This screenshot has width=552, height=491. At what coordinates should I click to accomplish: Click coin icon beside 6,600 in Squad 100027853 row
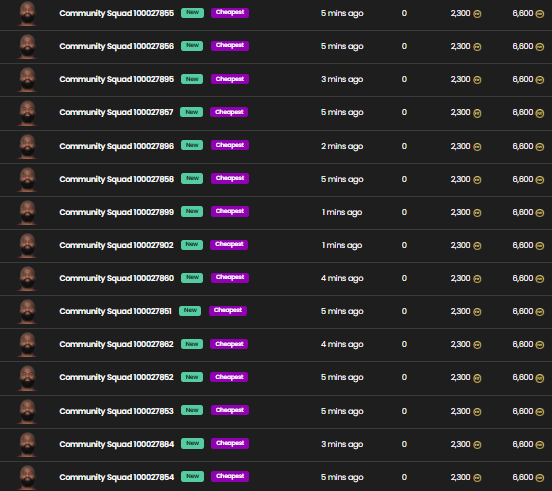[540, 412]
